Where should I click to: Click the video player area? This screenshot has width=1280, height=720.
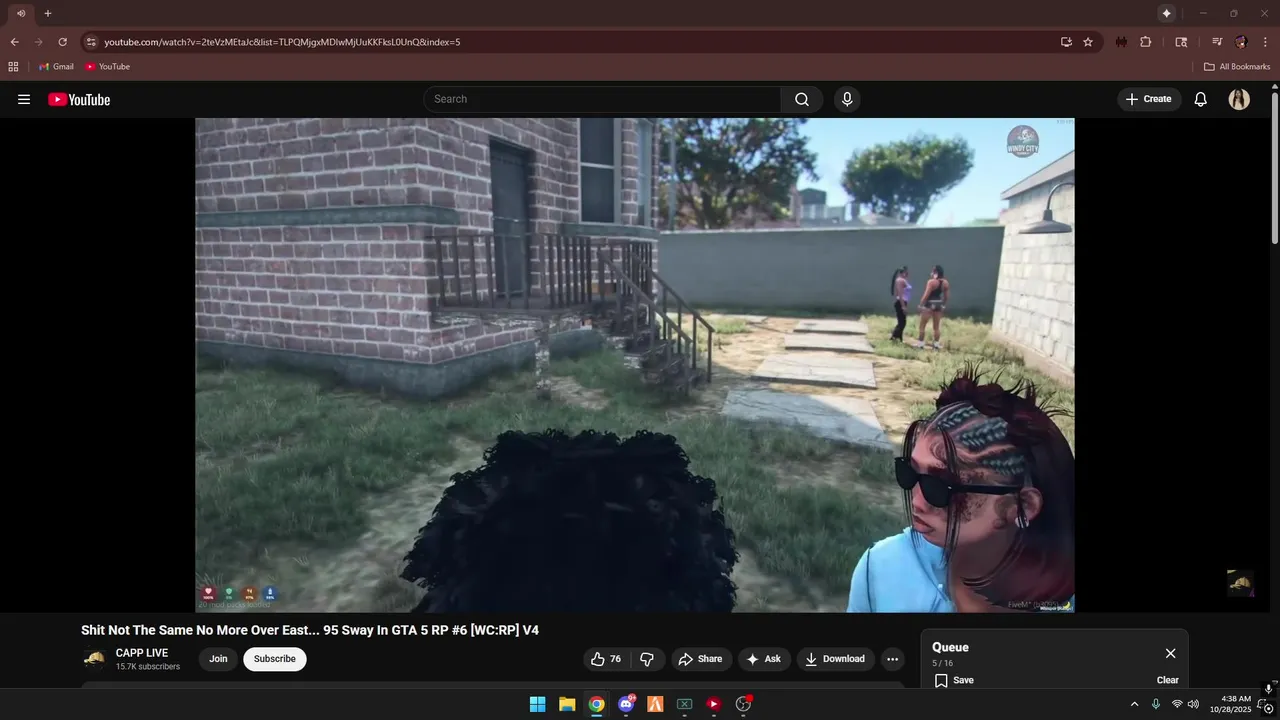pyautogui.click(x=635, y=365)
